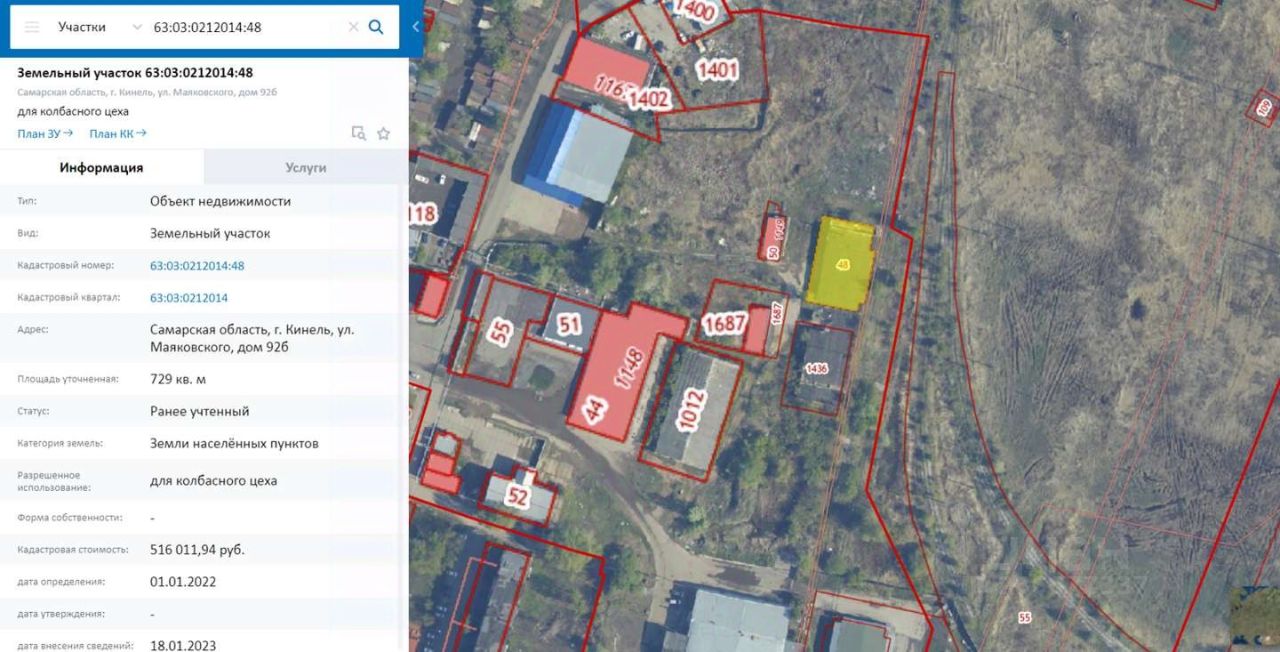The height and width of the screenshot is (652, 1280).
Task: Collapse the side panel with left chevron
Action: click(416, 27)
